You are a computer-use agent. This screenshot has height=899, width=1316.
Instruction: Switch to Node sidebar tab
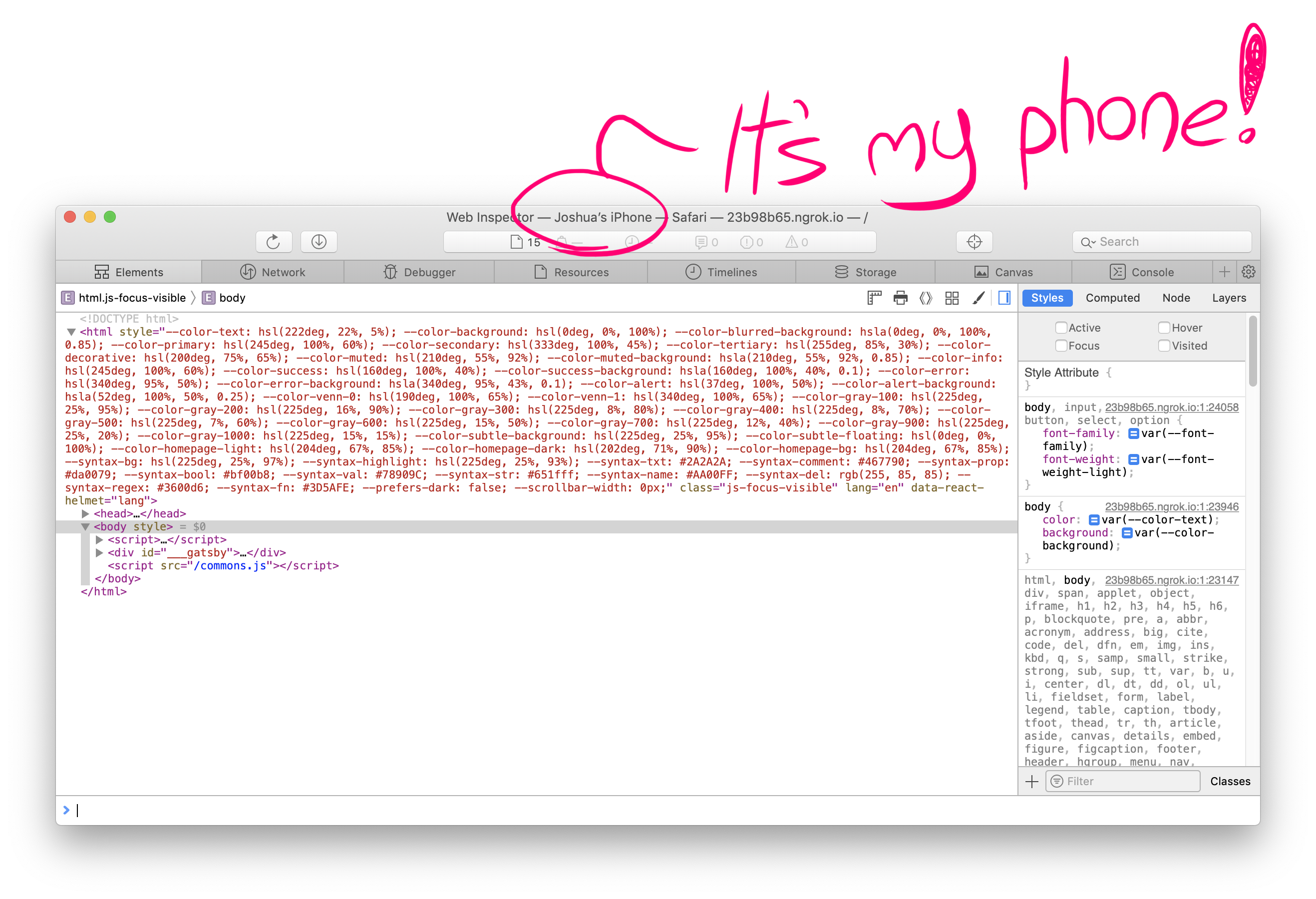tap(1176, 298)
